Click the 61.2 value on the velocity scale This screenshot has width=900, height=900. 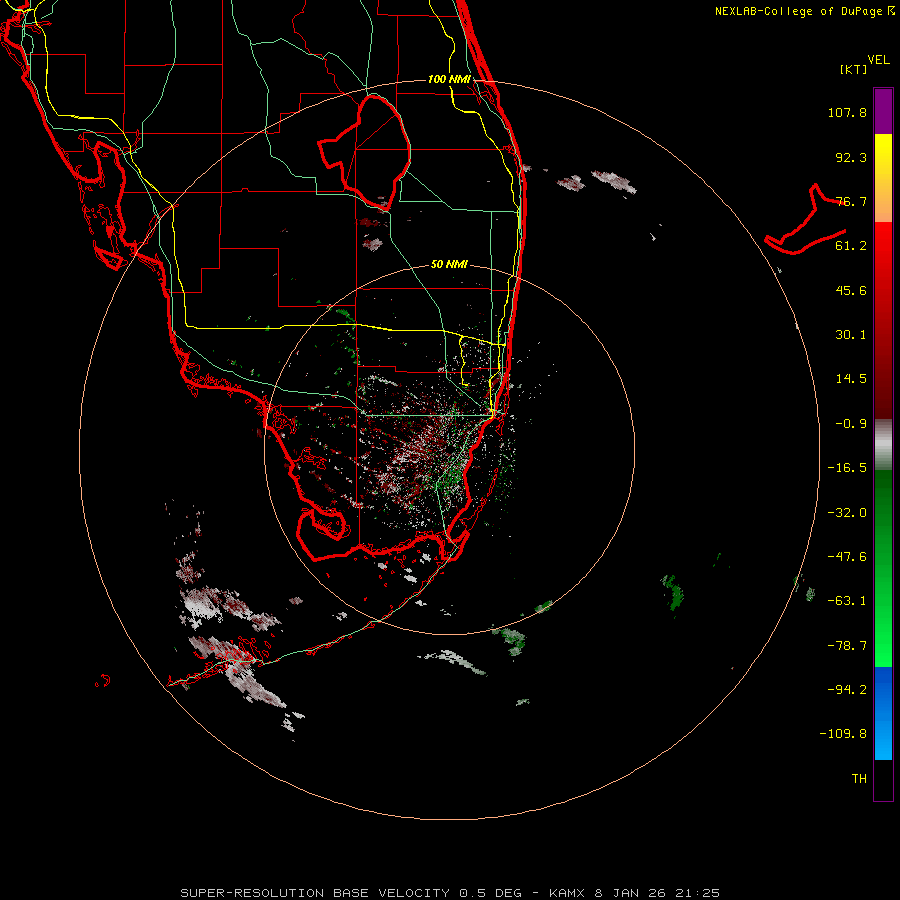(x=851, y=246)
